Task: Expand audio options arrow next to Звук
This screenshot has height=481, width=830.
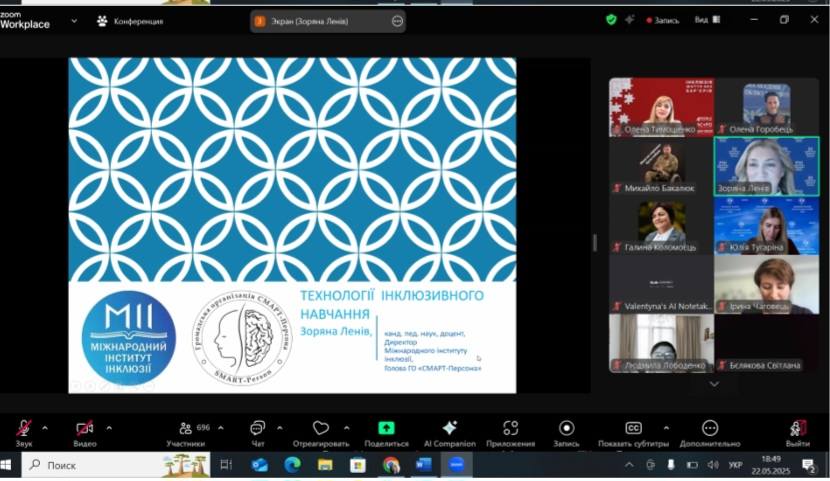Action: (x=45, y=427)
